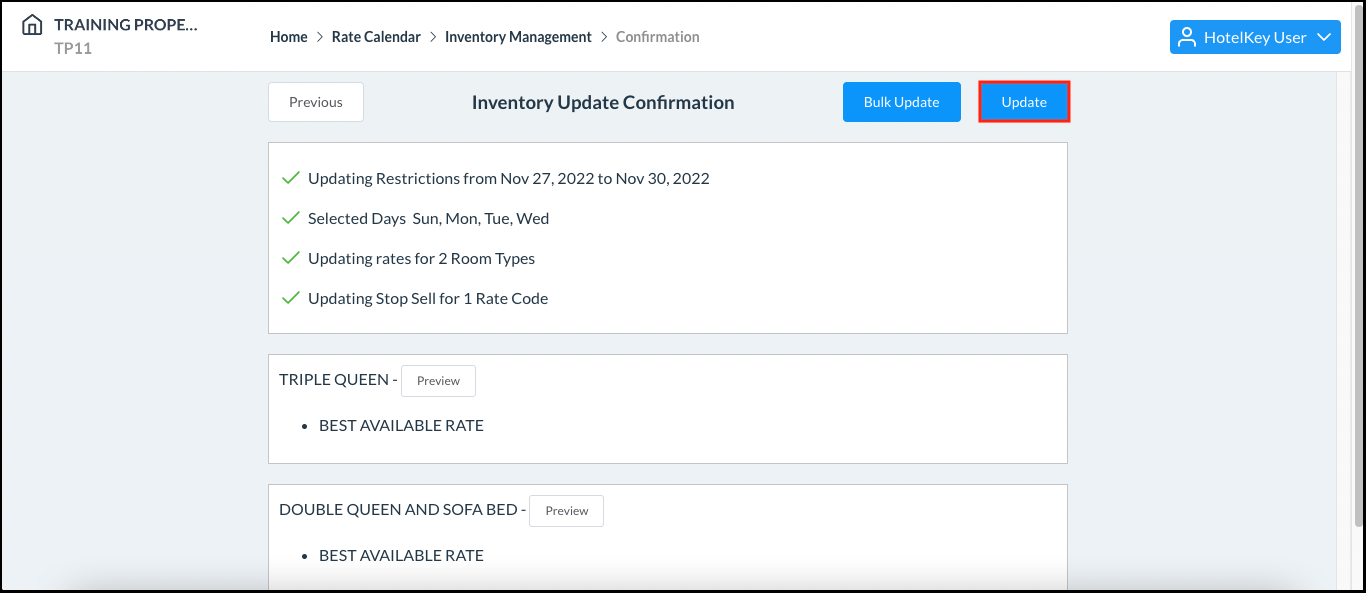Click the green checkmark beside Updating Restrictions
The height and width of the screenshot is (593, 1366).
click(290, 177)
